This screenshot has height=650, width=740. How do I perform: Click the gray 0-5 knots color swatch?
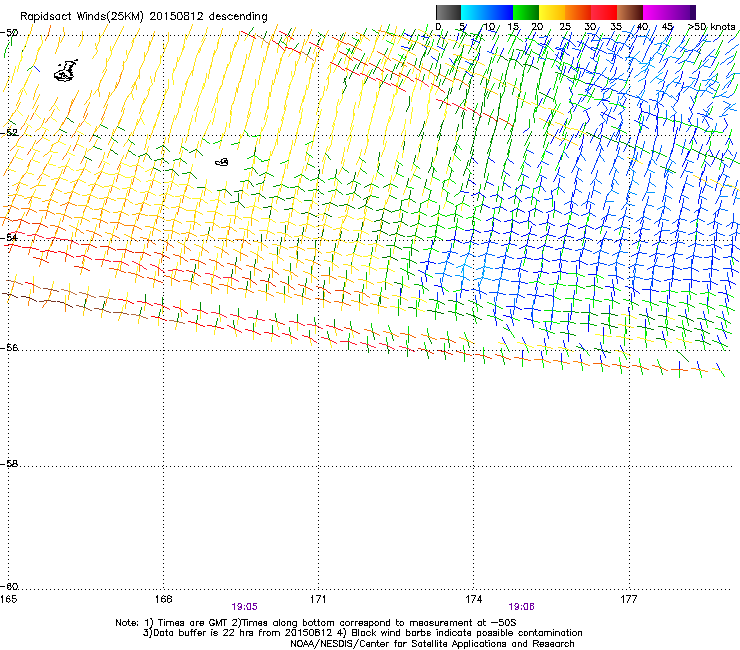point(448,12)
